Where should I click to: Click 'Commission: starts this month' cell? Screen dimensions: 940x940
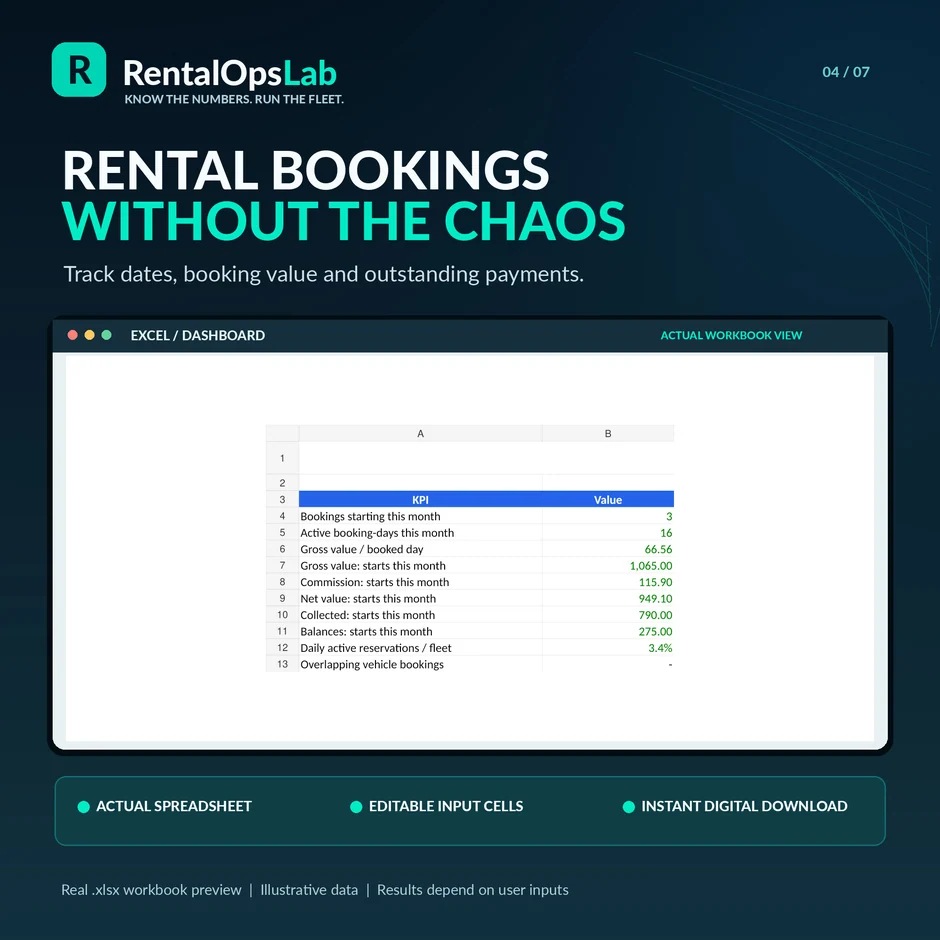click(420, 582)
